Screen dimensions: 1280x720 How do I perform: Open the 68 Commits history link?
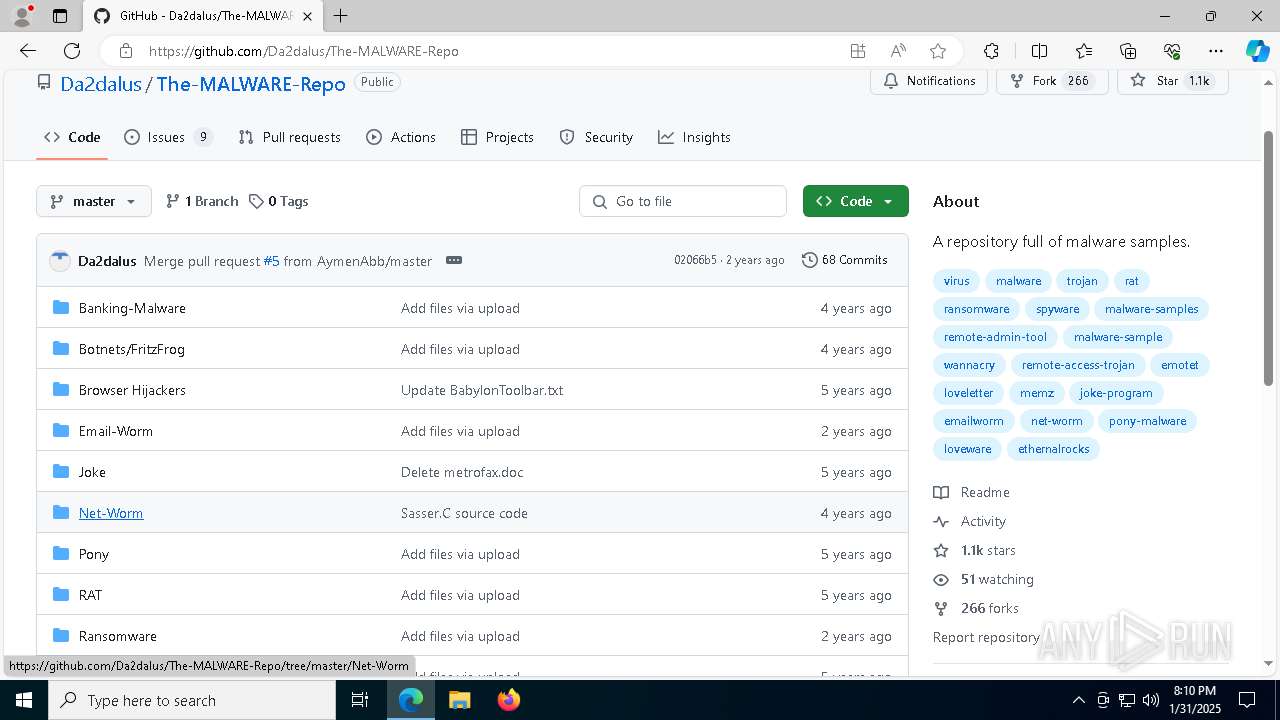pos(845,260)
